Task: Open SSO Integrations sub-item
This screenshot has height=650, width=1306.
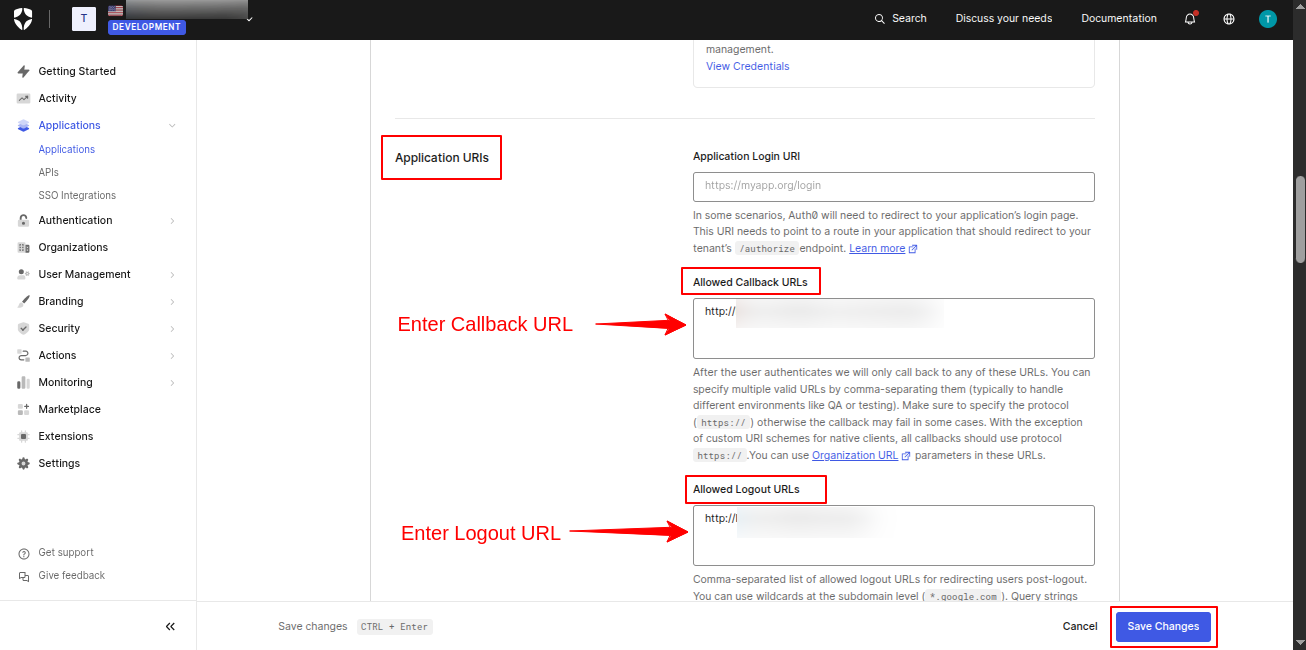Action: 77,195
